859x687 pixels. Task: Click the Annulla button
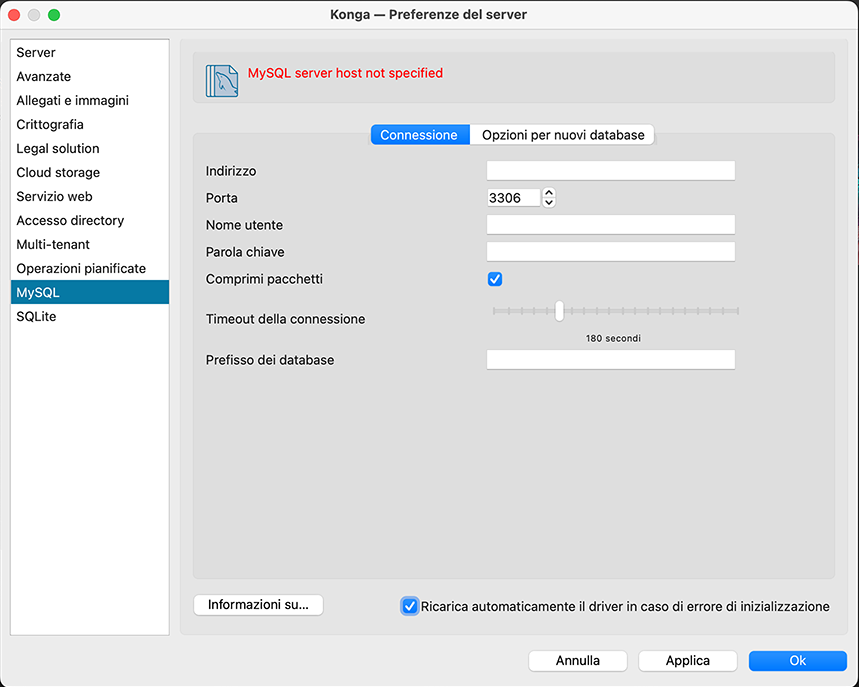click(x=578, y=660)
